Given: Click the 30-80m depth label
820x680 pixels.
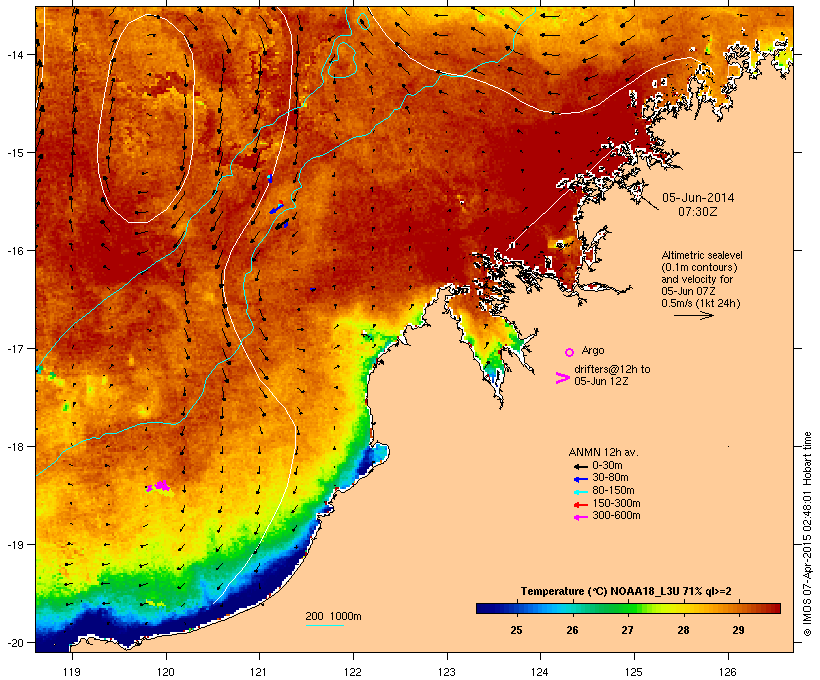Looking at the screenshot, I should point(610,478).
